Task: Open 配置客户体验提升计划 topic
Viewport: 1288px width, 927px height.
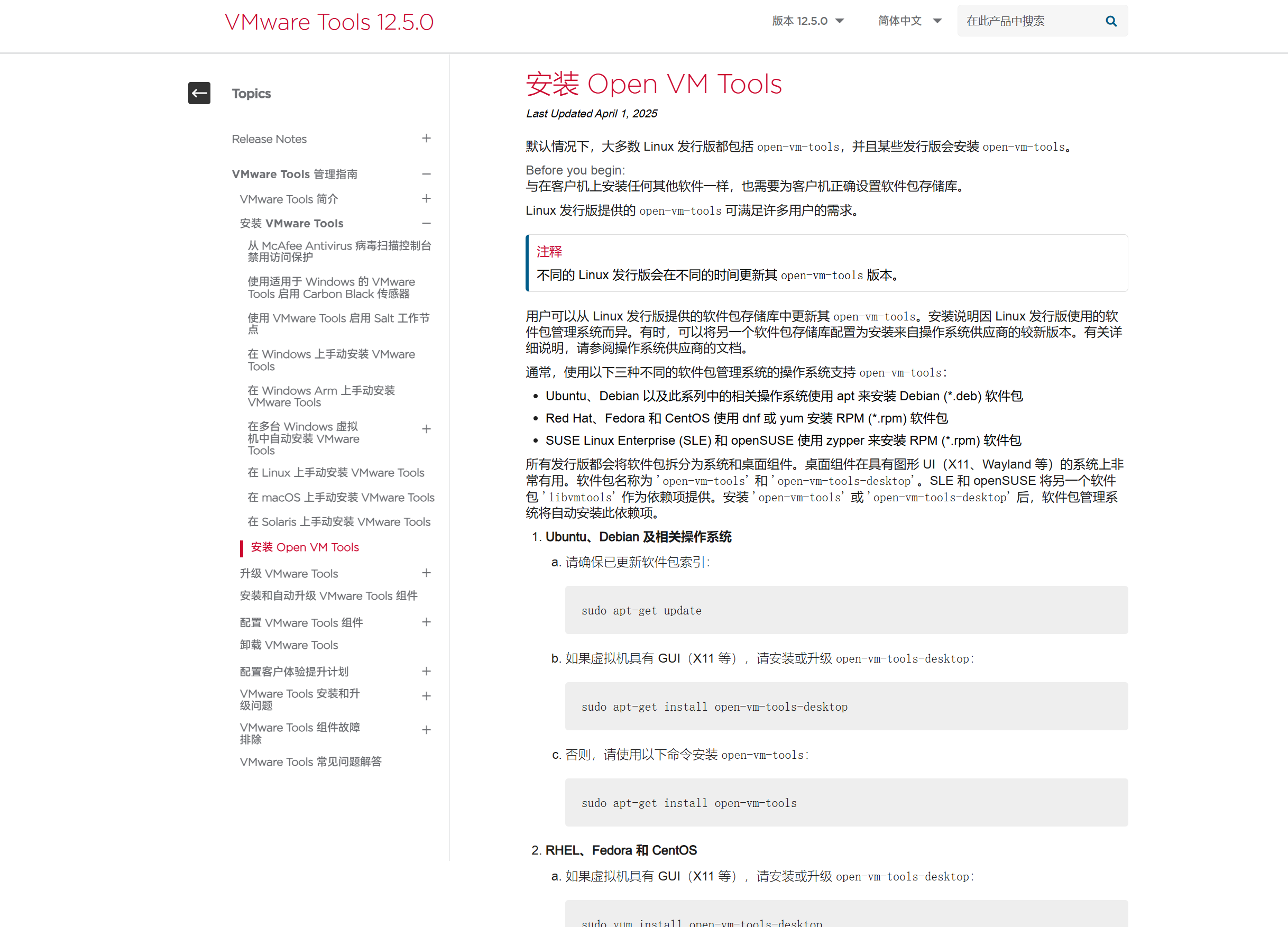Action: tap(294, 672)
